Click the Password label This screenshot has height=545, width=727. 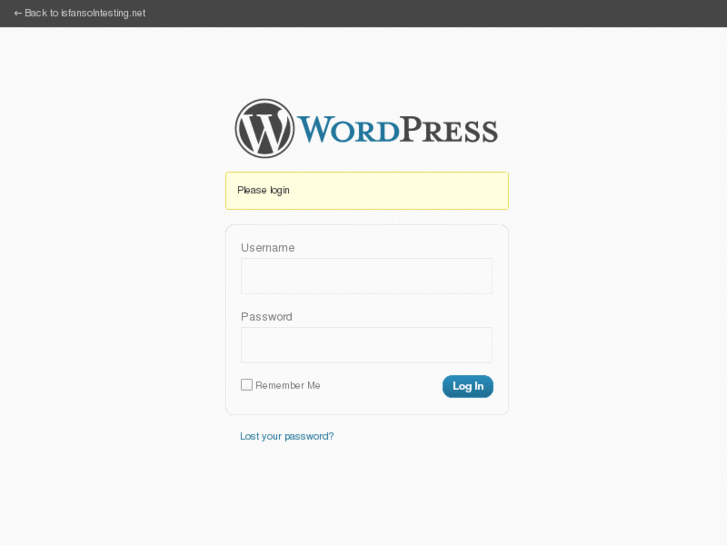pos(267,317)
